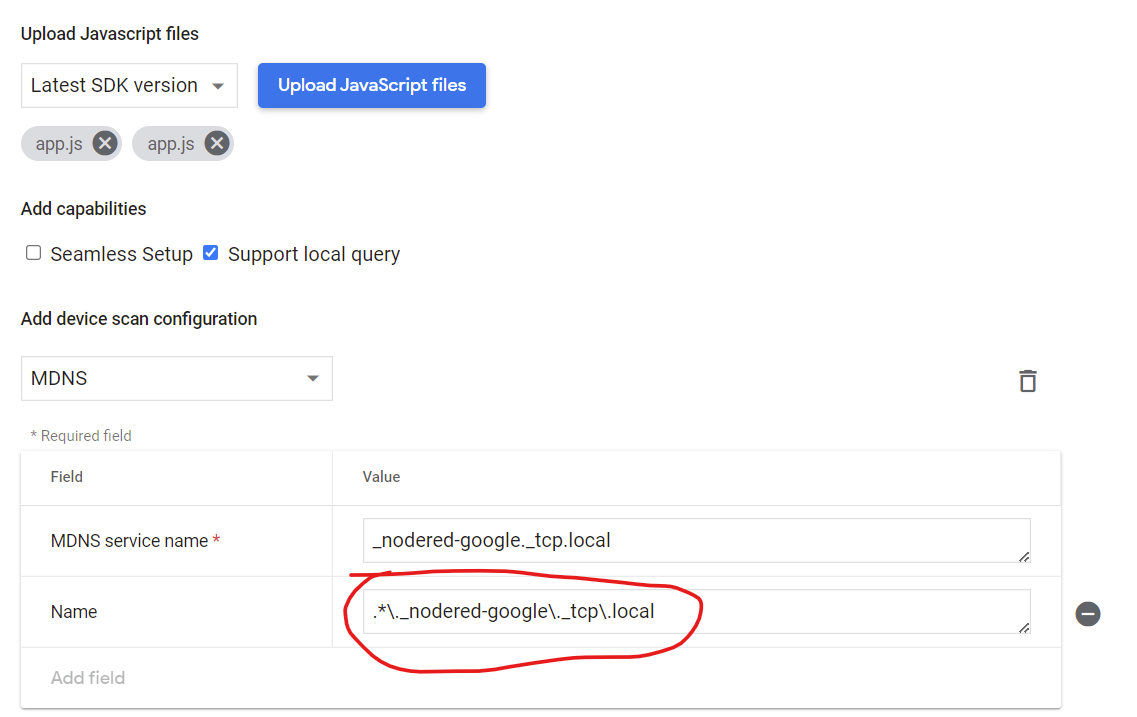Open the SDK version selector to change versions
This screenshot has width=1137, height=717.
pos(128,85)
